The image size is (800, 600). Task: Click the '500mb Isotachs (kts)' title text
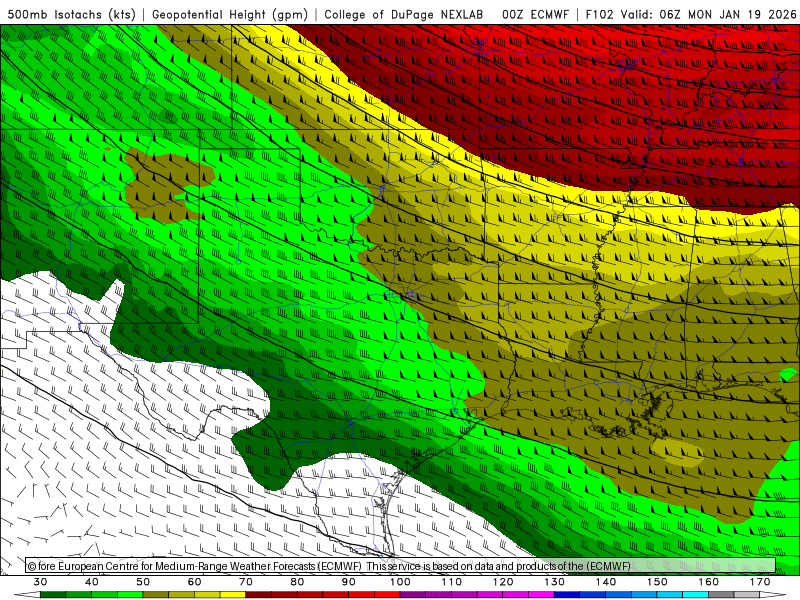pyautogui.click(x=72, y=14)
